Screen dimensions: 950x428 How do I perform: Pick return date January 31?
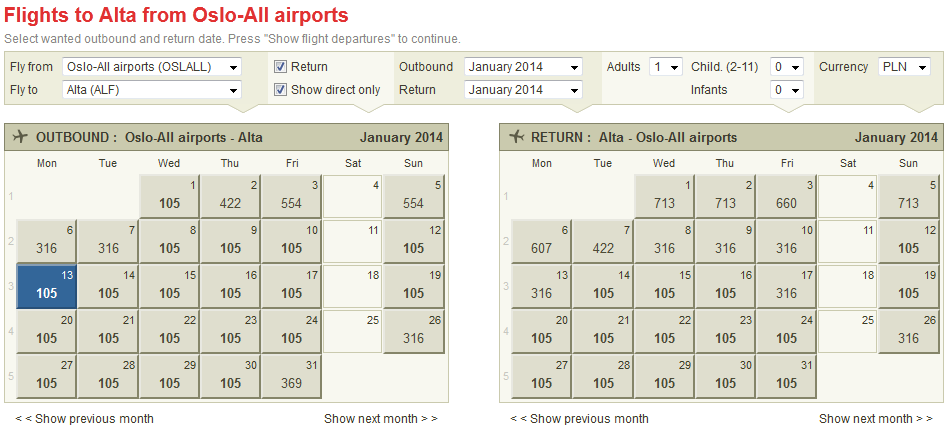click(x=786, y=376)
